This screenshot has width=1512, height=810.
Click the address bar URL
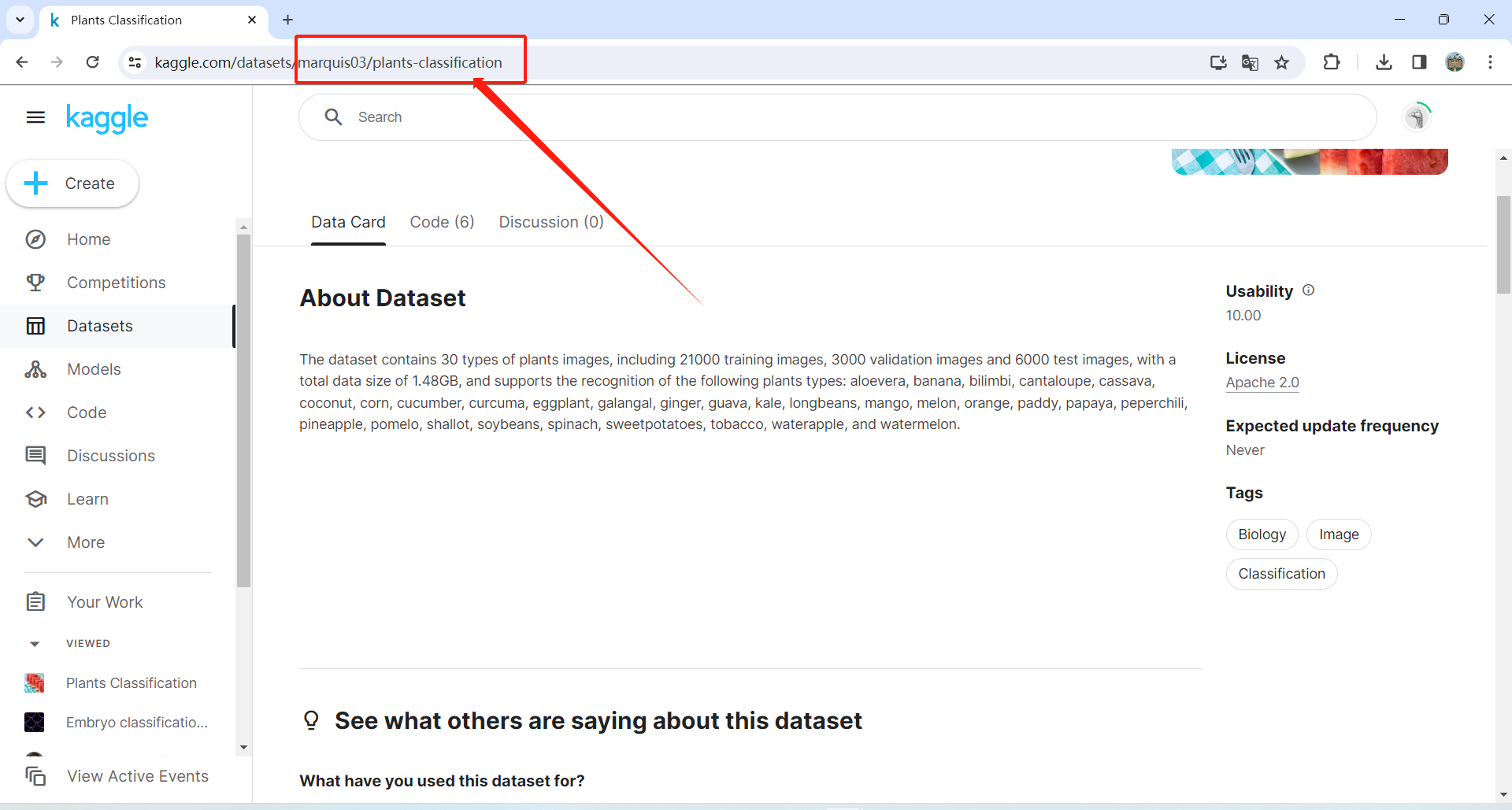coord(328,62)
